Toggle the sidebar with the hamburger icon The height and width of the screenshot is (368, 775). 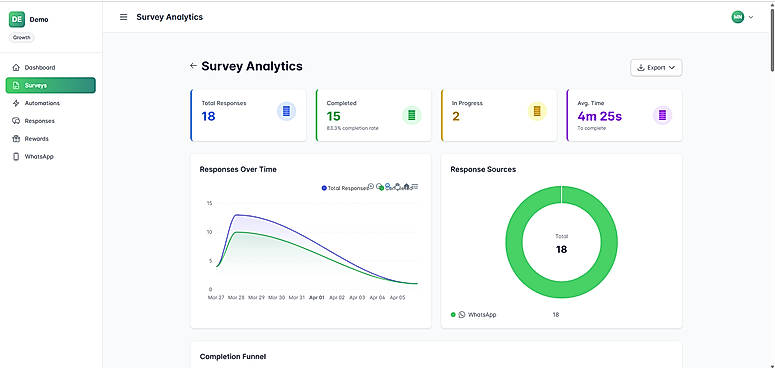tap(124, 17)
